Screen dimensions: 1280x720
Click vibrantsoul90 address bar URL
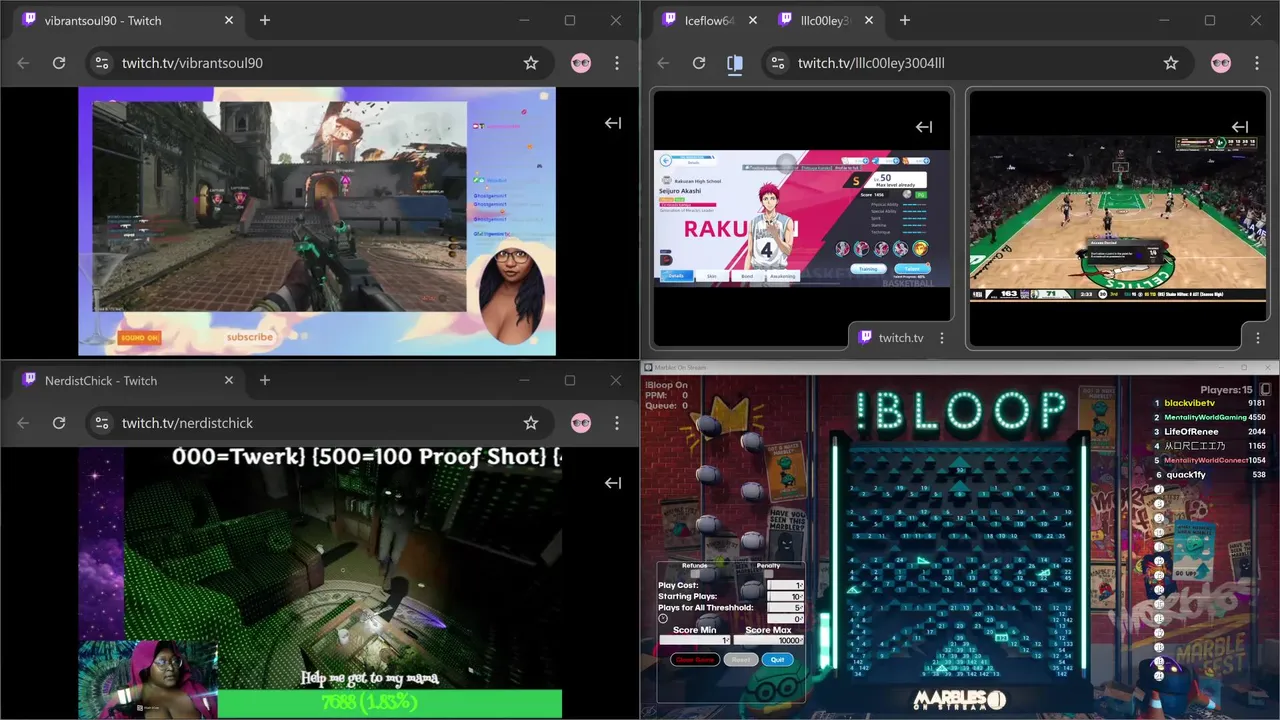pos(192,63)
